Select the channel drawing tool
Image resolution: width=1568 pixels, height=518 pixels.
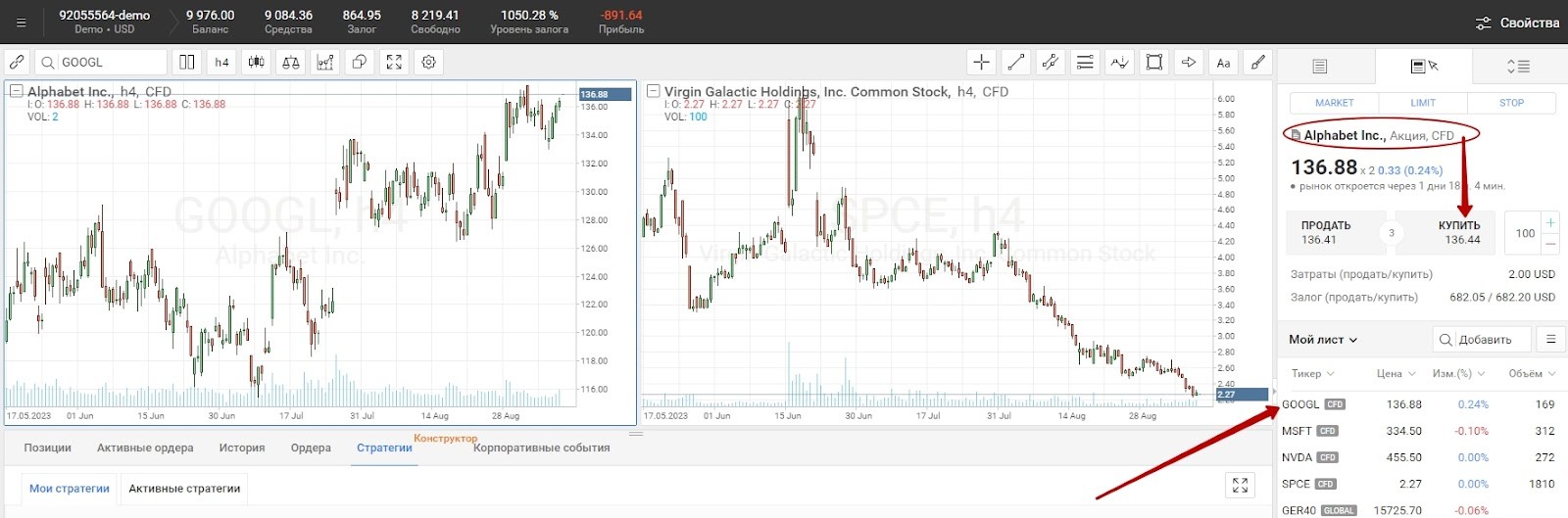(1051, 62)
